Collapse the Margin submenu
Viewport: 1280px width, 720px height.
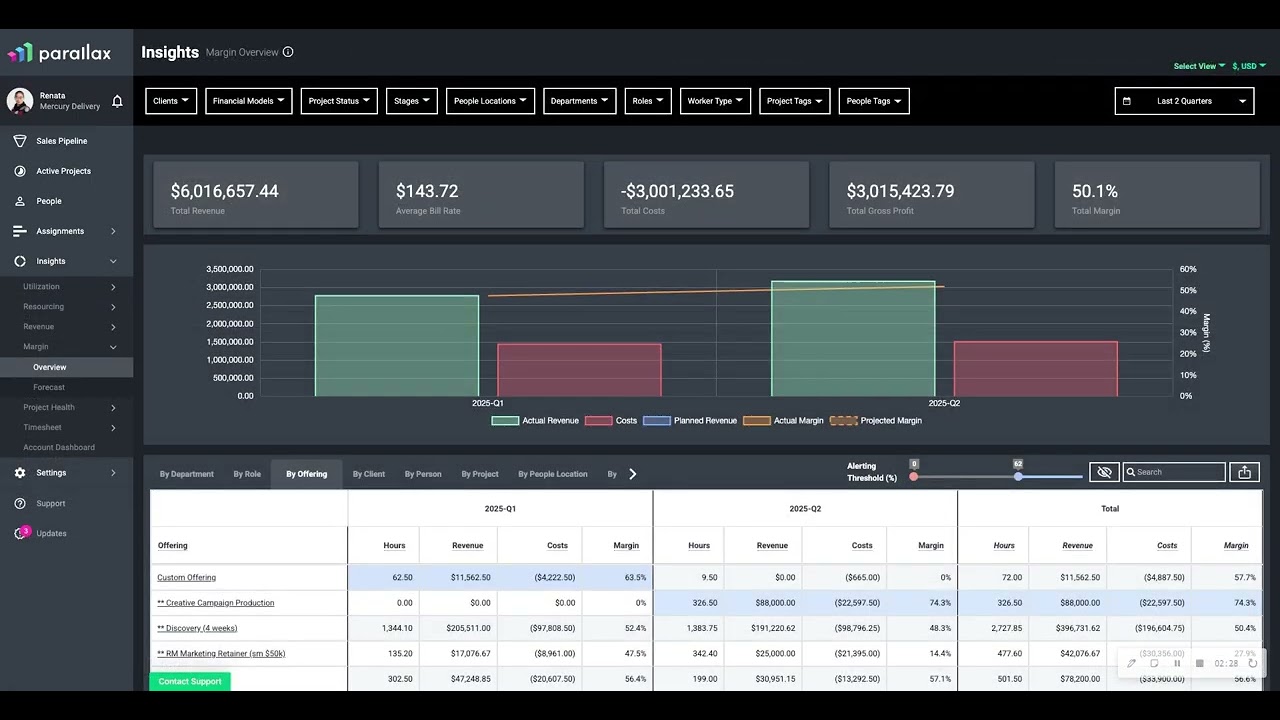point(66,347)
